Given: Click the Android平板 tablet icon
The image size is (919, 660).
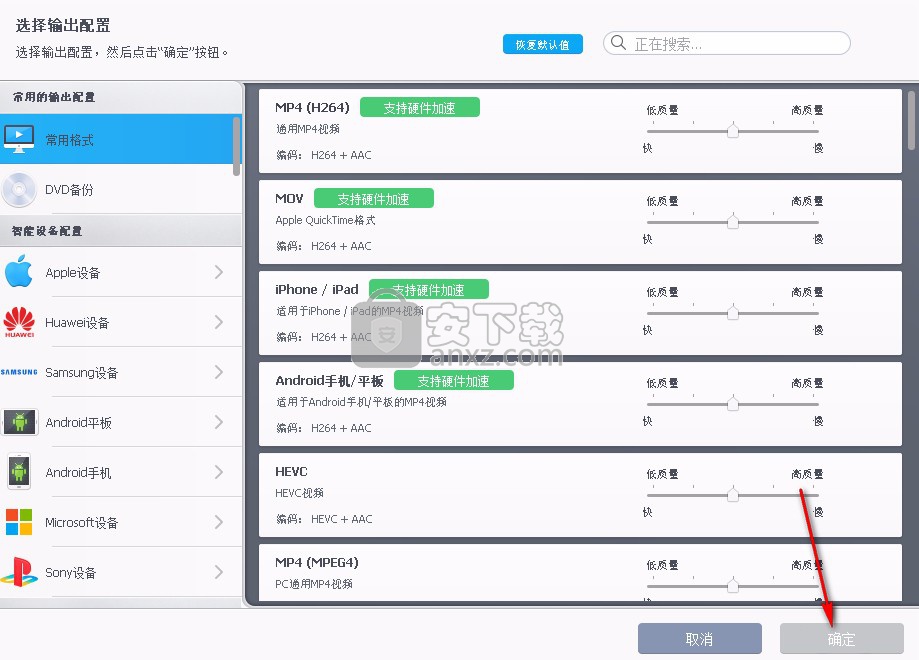Looking at the screenshot, I should coord(20,422).
